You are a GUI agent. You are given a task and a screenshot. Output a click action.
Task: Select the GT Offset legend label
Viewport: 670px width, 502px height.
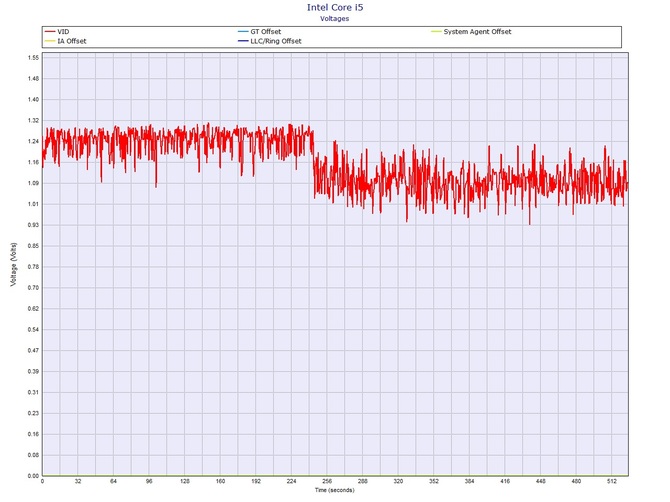click(x=266, y=32)
